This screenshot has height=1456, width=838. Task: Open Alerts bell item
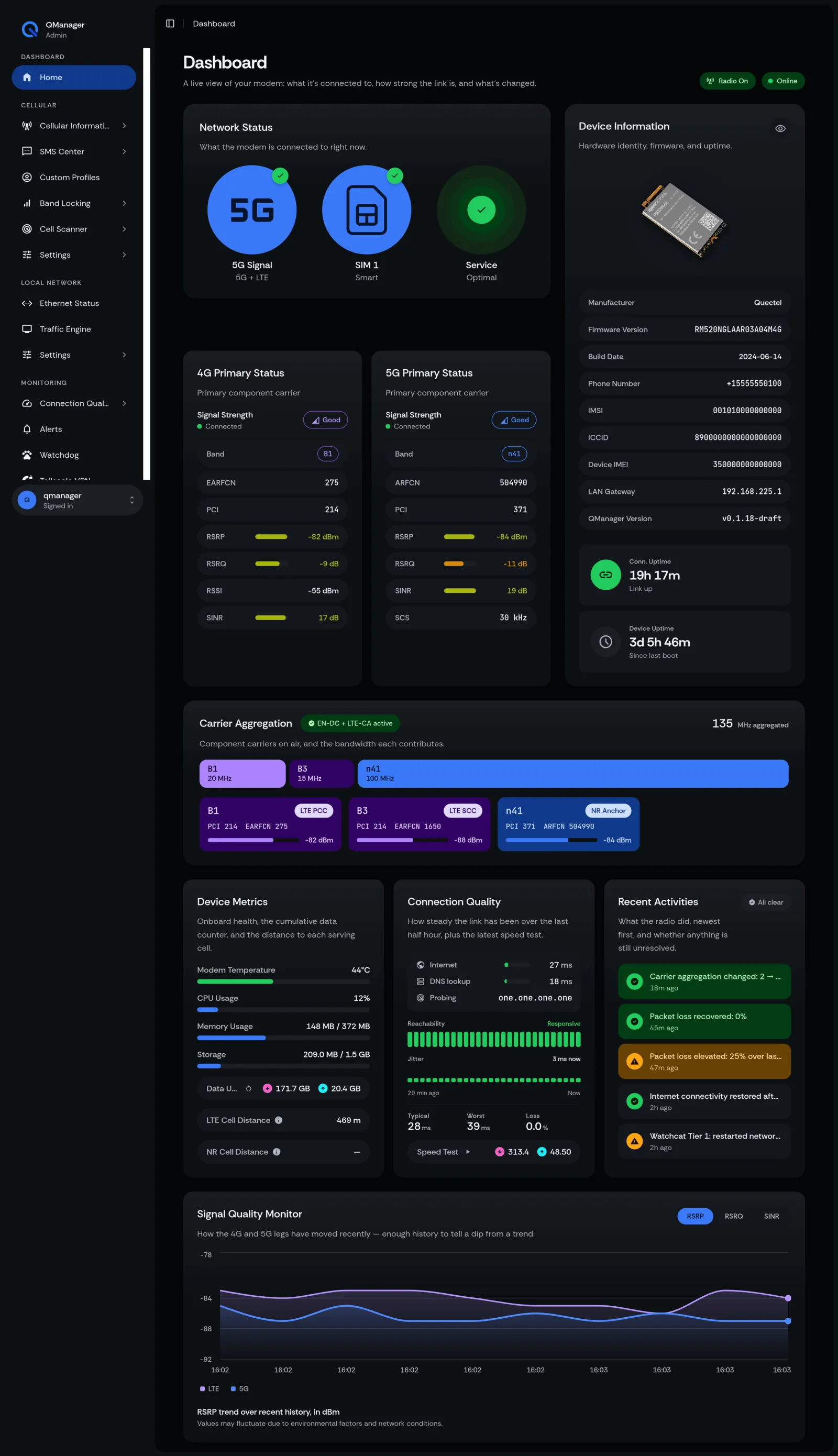point(74,429)
